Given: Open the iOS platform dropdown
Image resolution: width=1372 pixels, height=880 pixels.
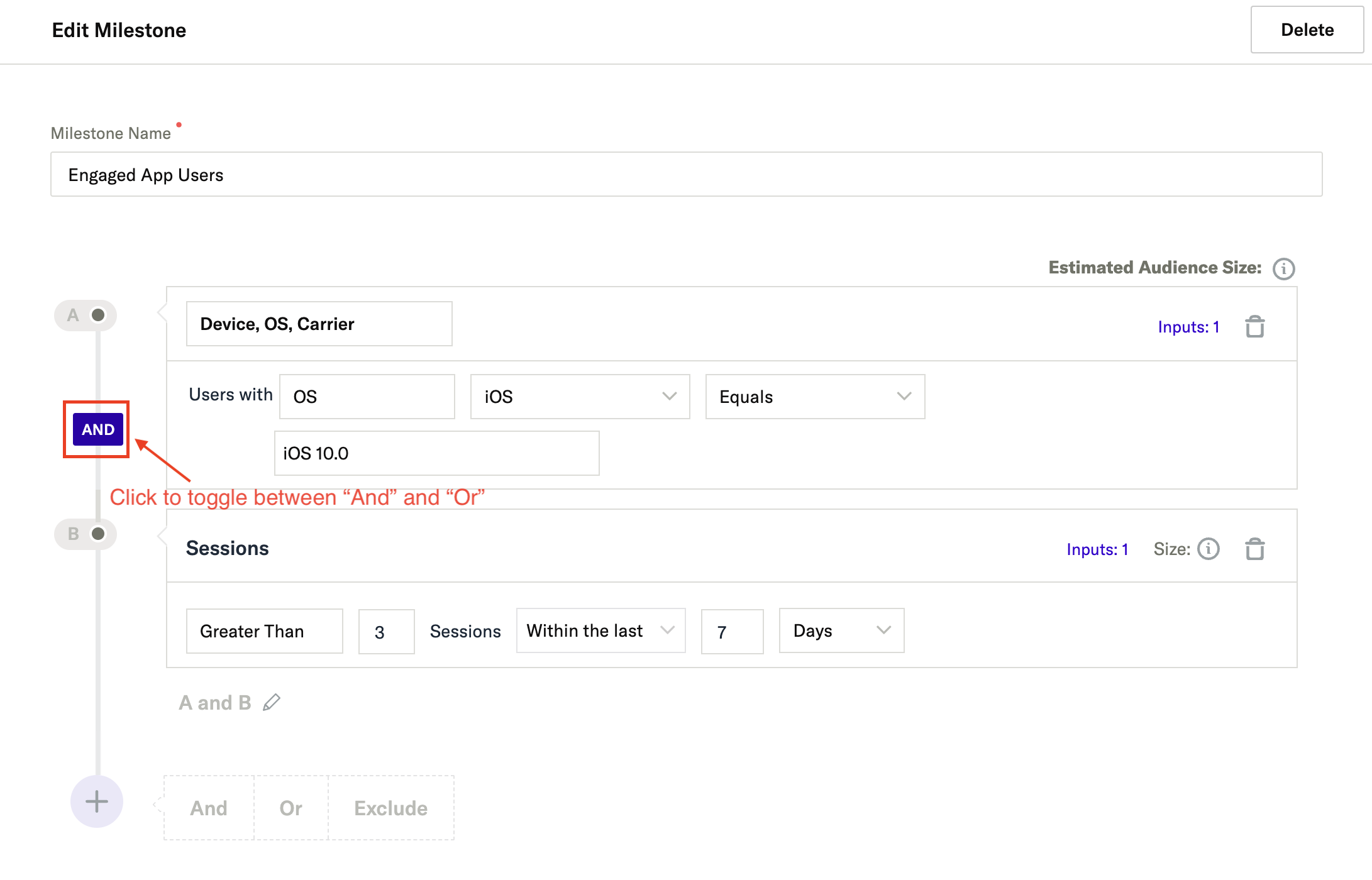Looking at the screenshot, I should pyautogui.click(x=580, y=397).
